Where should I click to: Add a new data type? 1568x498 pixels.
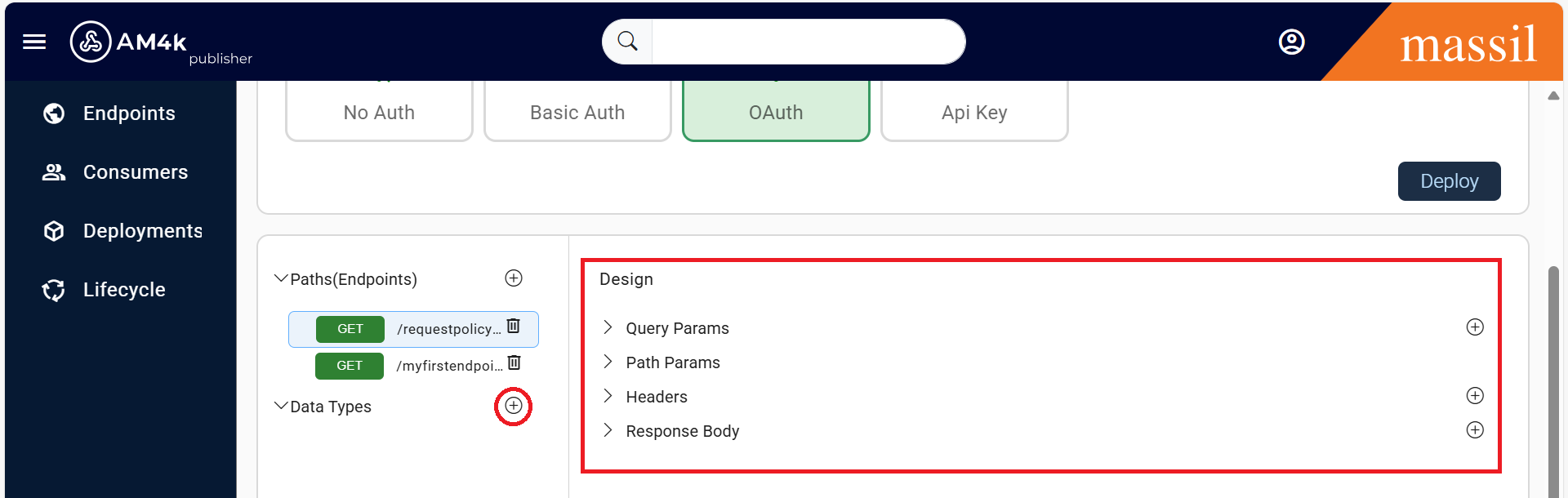(513, 406)
